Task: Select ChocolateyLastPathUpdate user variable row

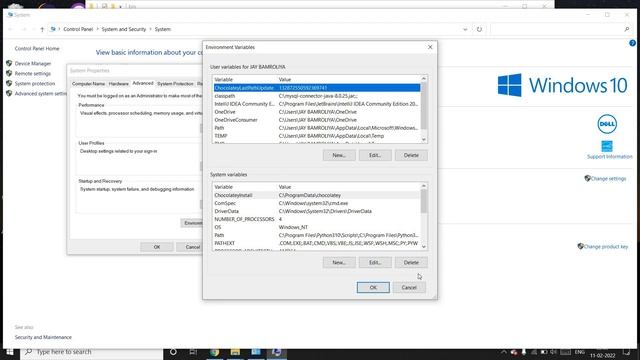Action: pyautogui.click(x=317, y=88)
